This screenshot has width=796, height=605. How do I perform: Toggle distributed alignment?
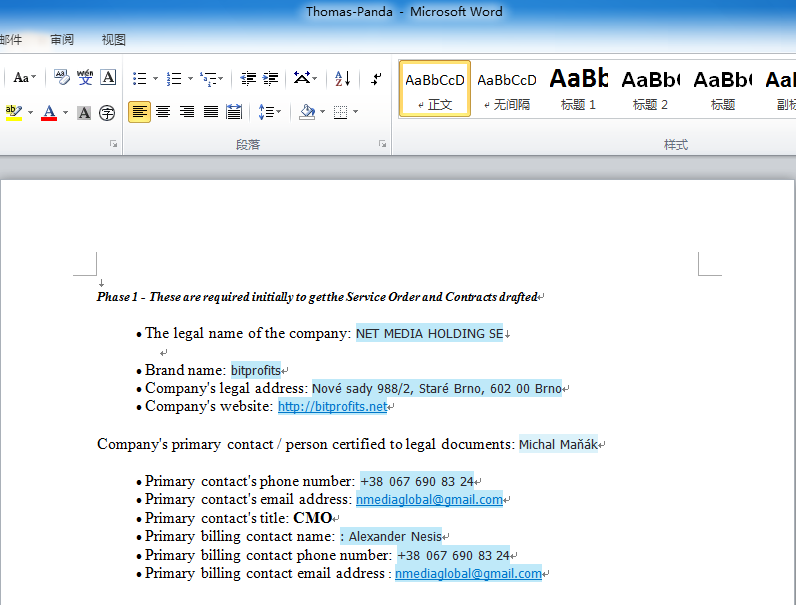(234, 112)
